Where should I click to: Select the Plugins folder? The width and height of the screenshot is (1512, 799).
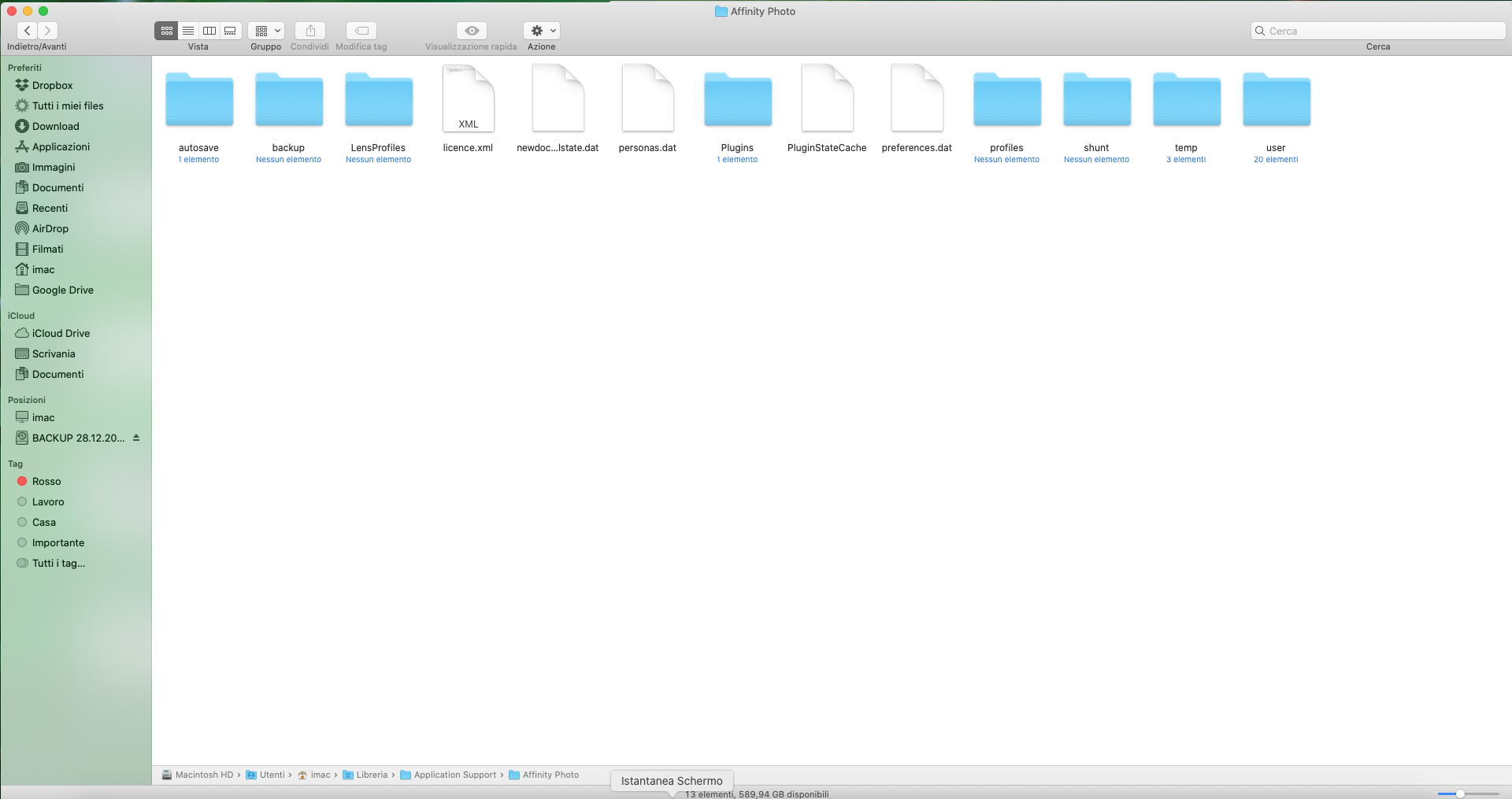click(738, 100)
